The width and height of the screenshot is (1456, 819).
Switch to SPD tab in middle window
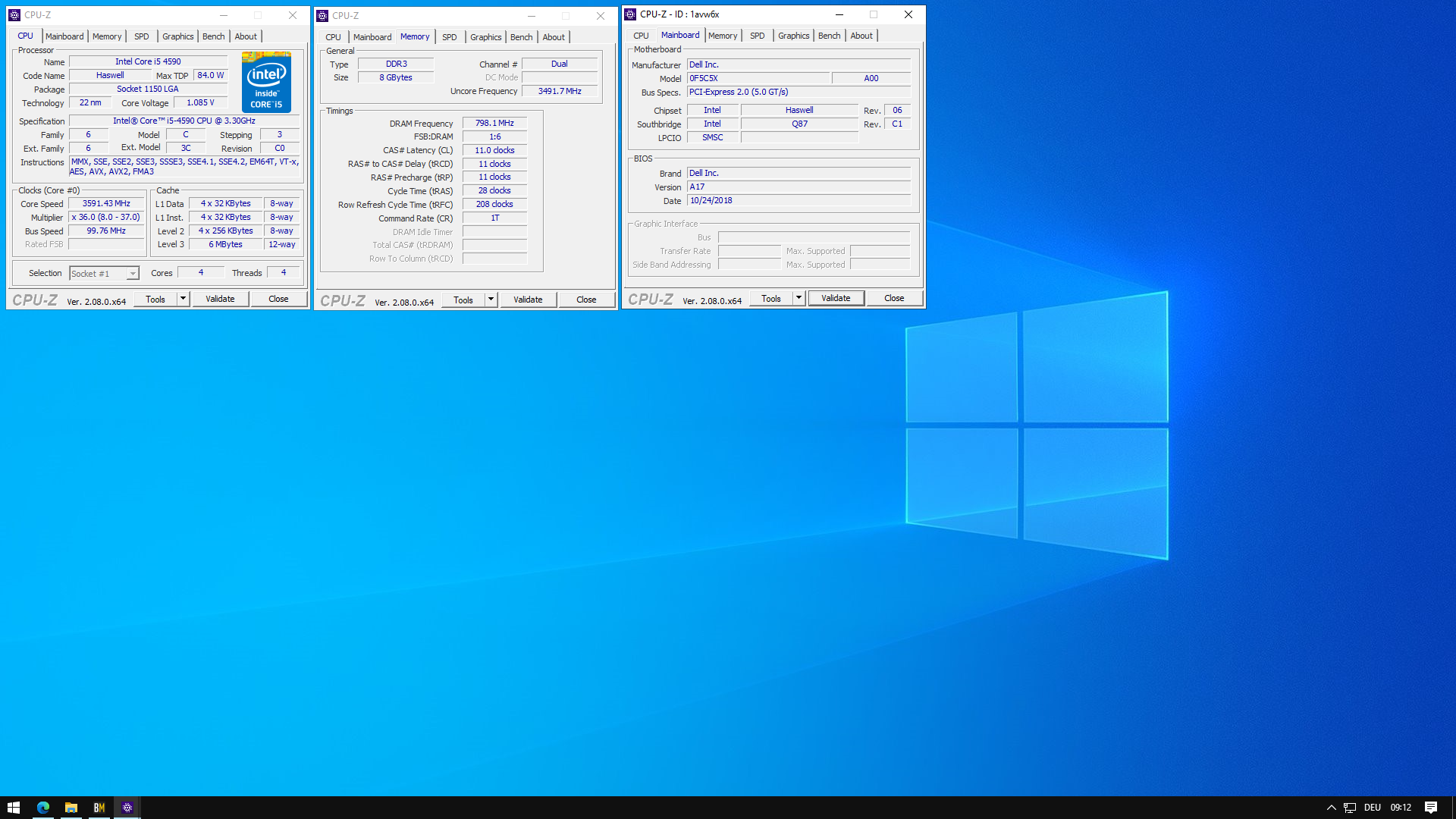point(450,37)
